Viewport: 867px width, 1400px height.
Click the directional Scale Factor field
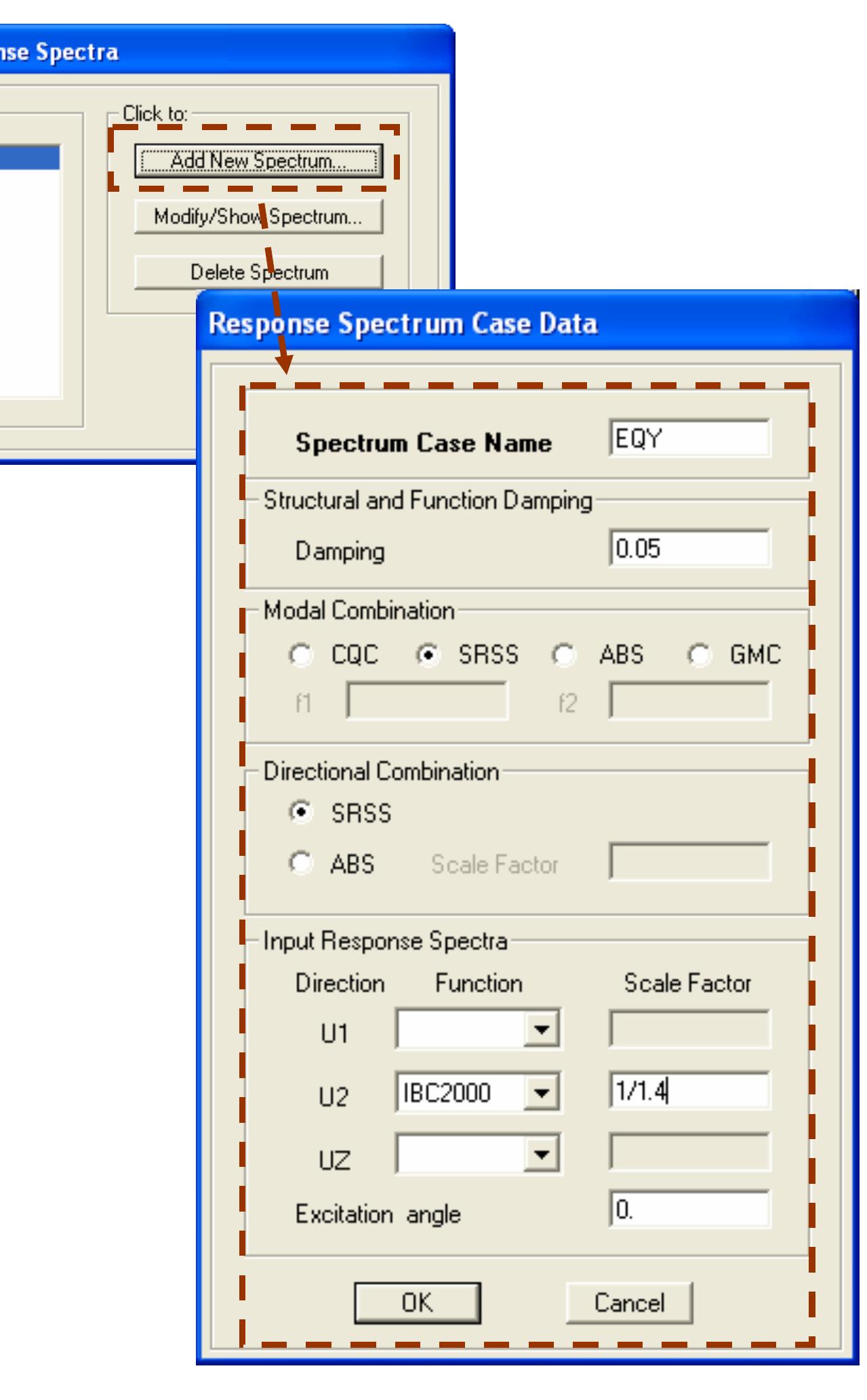pyautogui.click(x=689, y=861)
